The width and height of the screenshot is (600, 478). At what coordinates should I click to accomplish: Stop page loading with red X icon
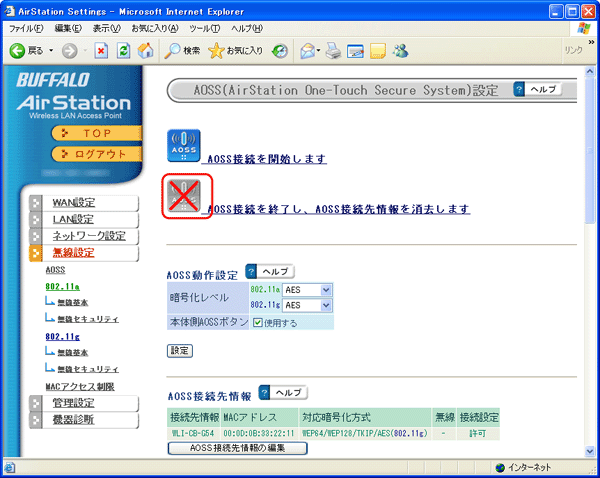101,51
